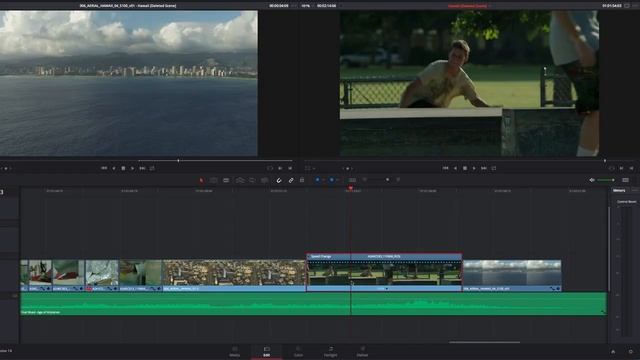Image resolution: width=640 pixels, height=360 pixels.
Task: Open the Edit page tab
Action: click(x=267, y=352)
